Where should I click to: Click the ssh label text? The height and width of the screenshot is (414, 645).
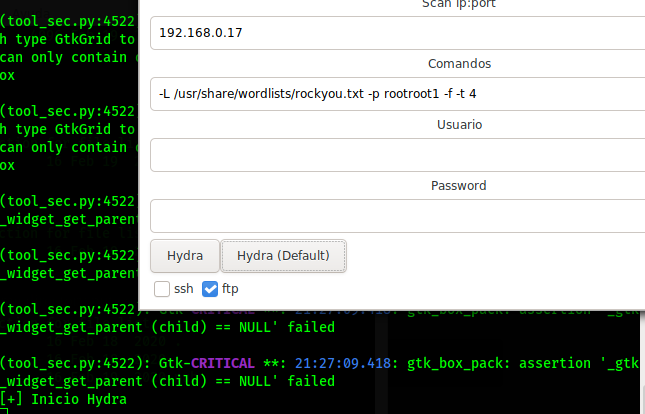click(x=184, y=289)
